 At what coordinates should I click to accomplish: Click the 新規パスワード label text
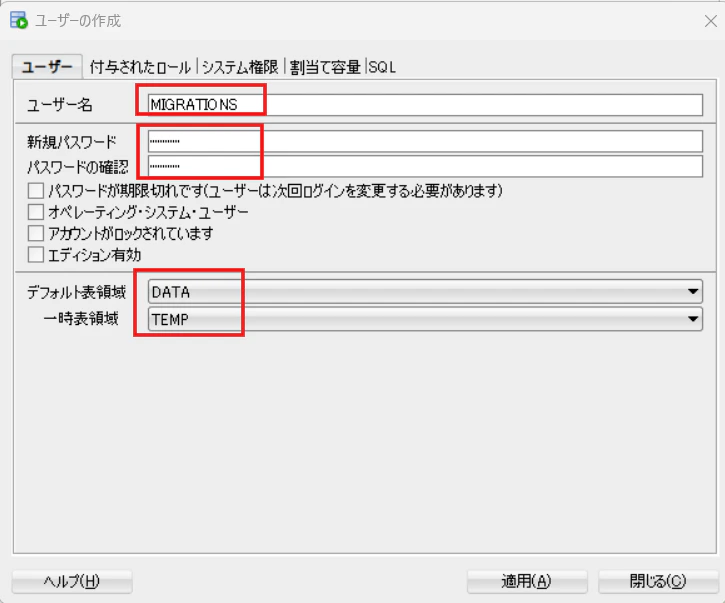pos(72,142)
